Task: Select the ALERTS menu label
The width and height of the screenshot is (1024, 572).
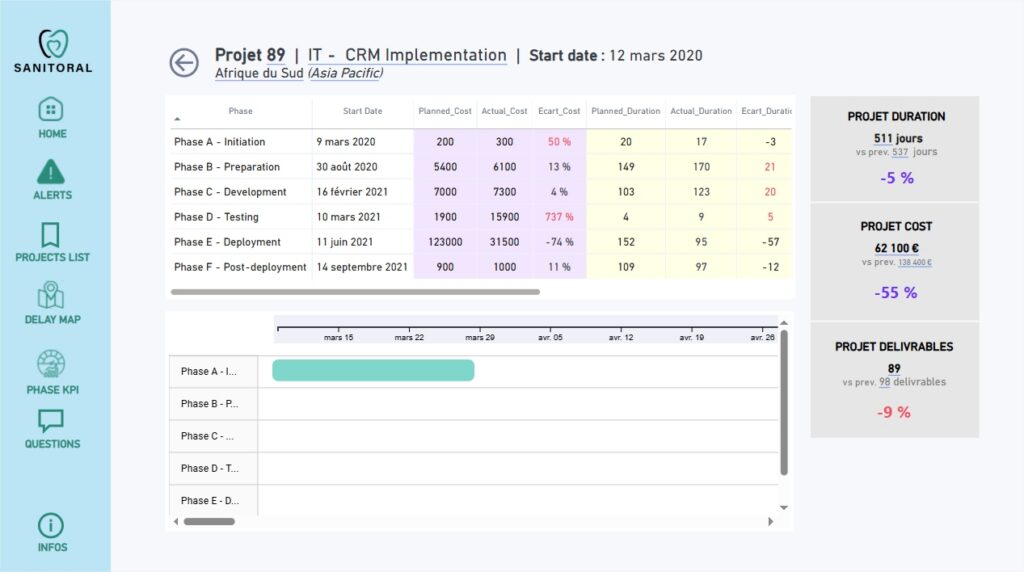Action: pyautogui.click(x=52, y=195)
